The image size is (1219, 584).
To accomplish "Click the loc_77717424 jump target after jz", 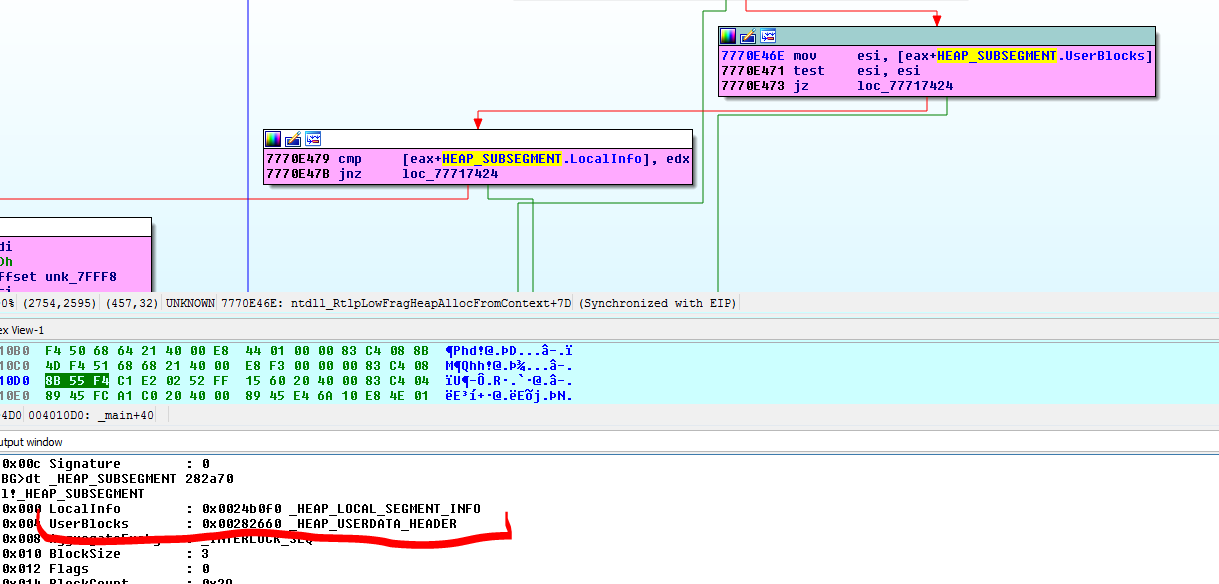I will coord(904,86).
